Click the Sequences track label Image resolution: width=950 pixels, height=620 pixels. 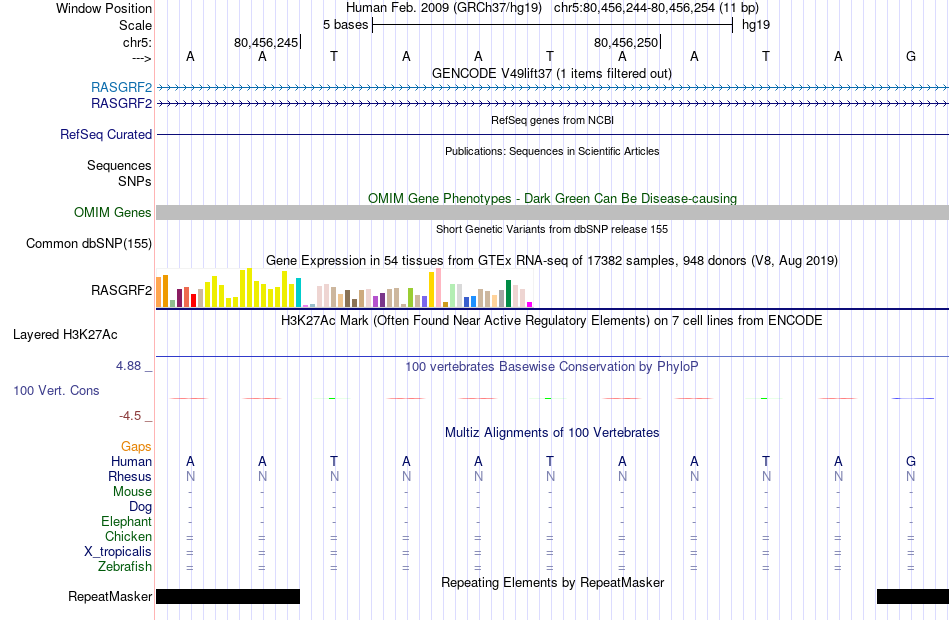(119, 165)
